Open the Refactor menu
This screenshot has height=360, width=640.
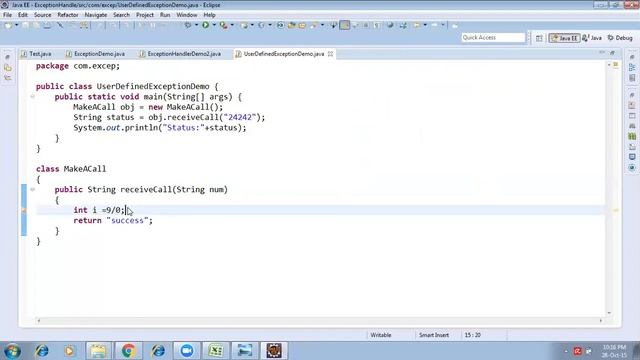(68, 15)
